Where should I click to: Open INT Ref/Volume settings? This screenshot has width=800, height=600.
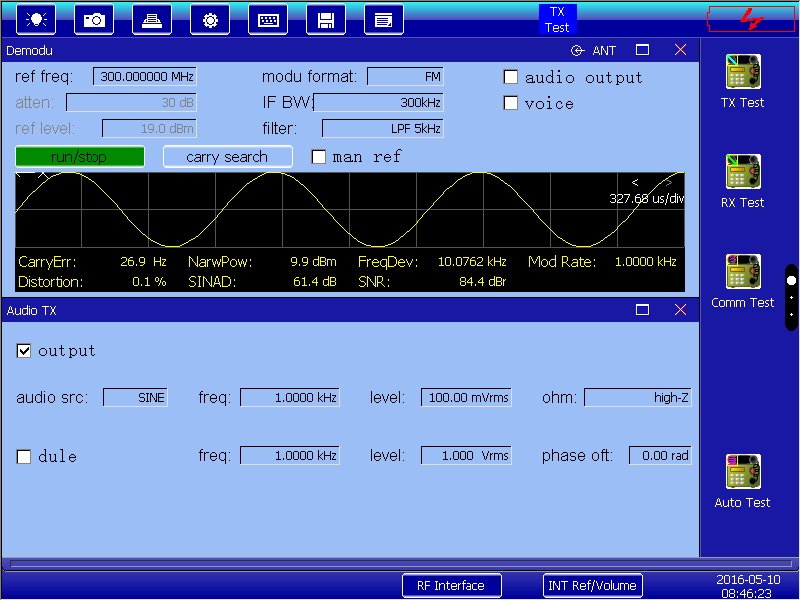click(x=592, y=585)
